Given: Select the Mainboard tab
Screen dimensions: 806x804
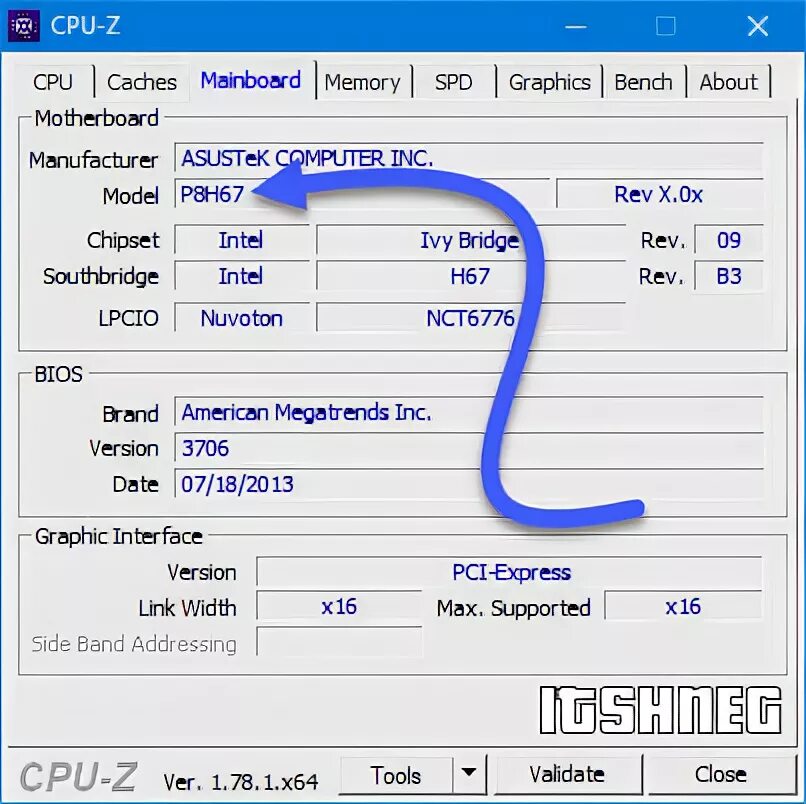Looking at the screenshot, I should (x=251, y=80).
